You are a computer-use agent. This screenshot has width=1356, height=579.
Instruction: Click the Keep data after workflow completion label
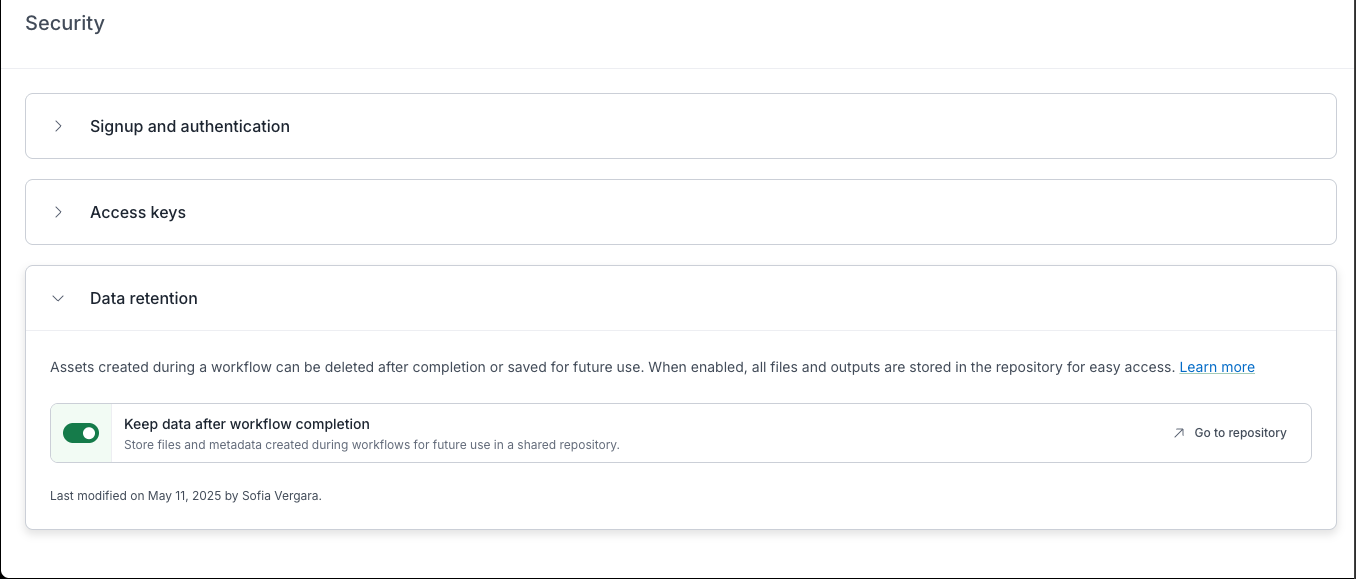[x=247, y=424]
